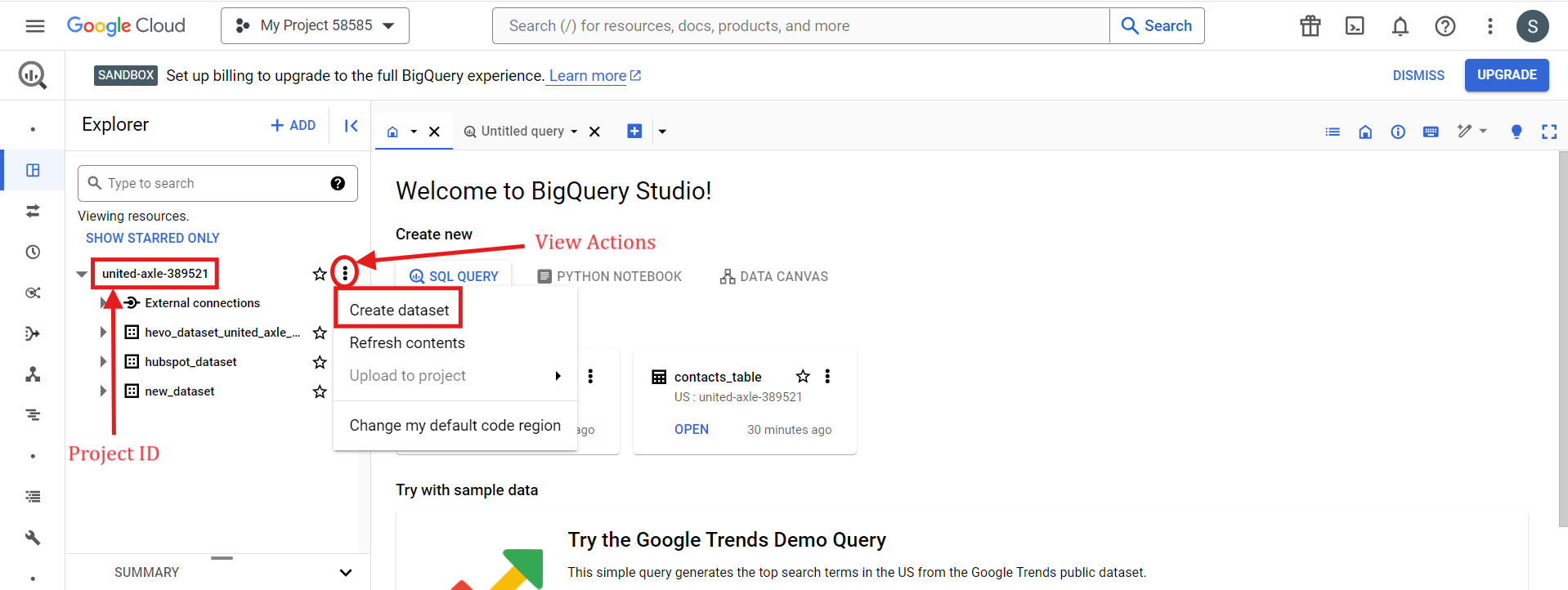The image size is (1568, 590).
Task: Open the clock history icon in the left sidebar
Action: (x=33, y=252)
